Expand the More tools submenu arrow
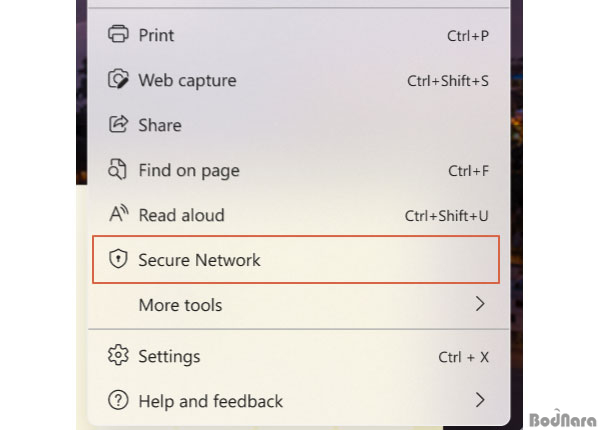This screenshot has height=430, width=600. pos(480,304)
